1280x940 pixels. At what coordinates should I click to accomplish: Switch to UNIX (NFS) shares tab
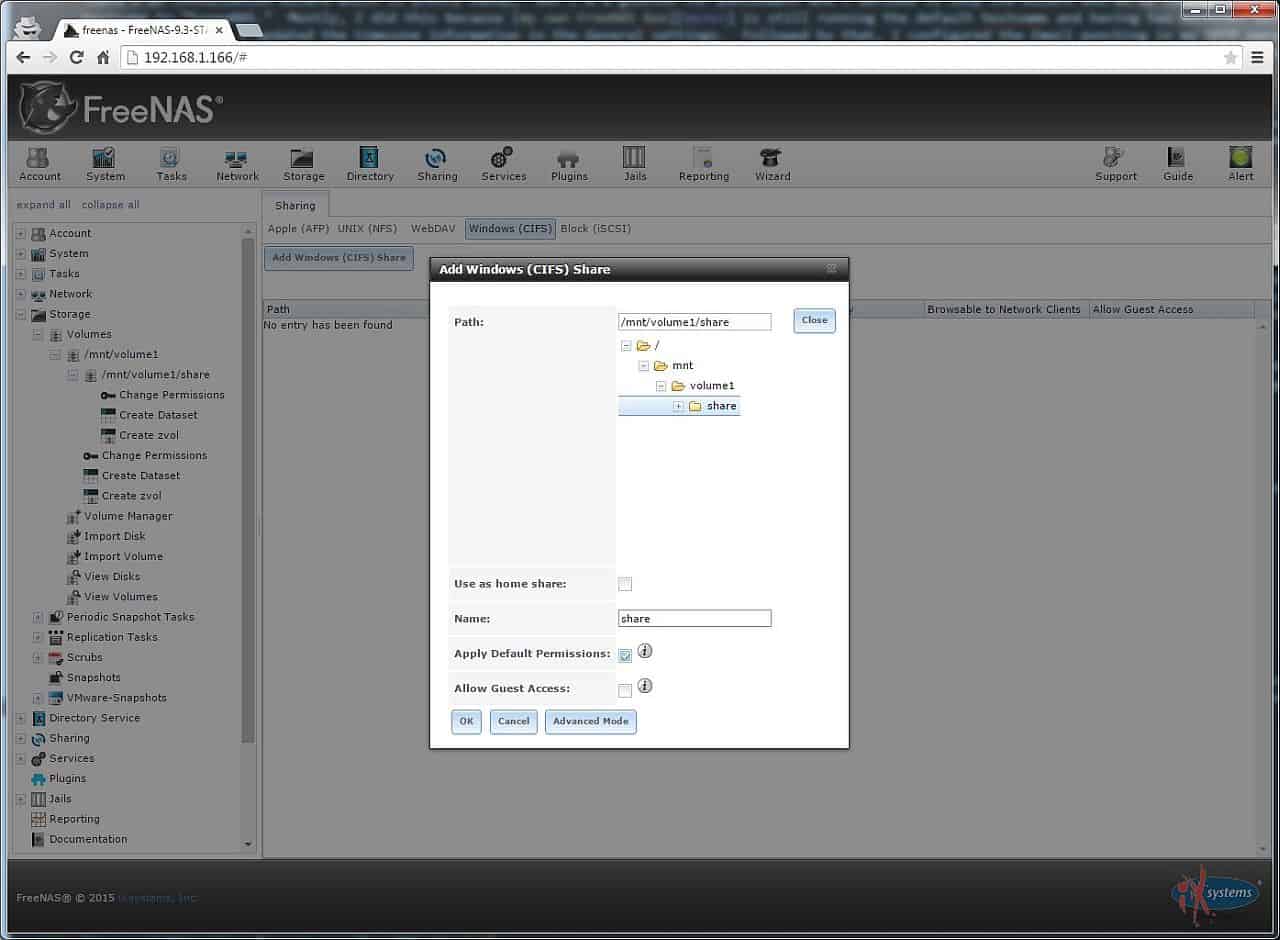(367, 228)
